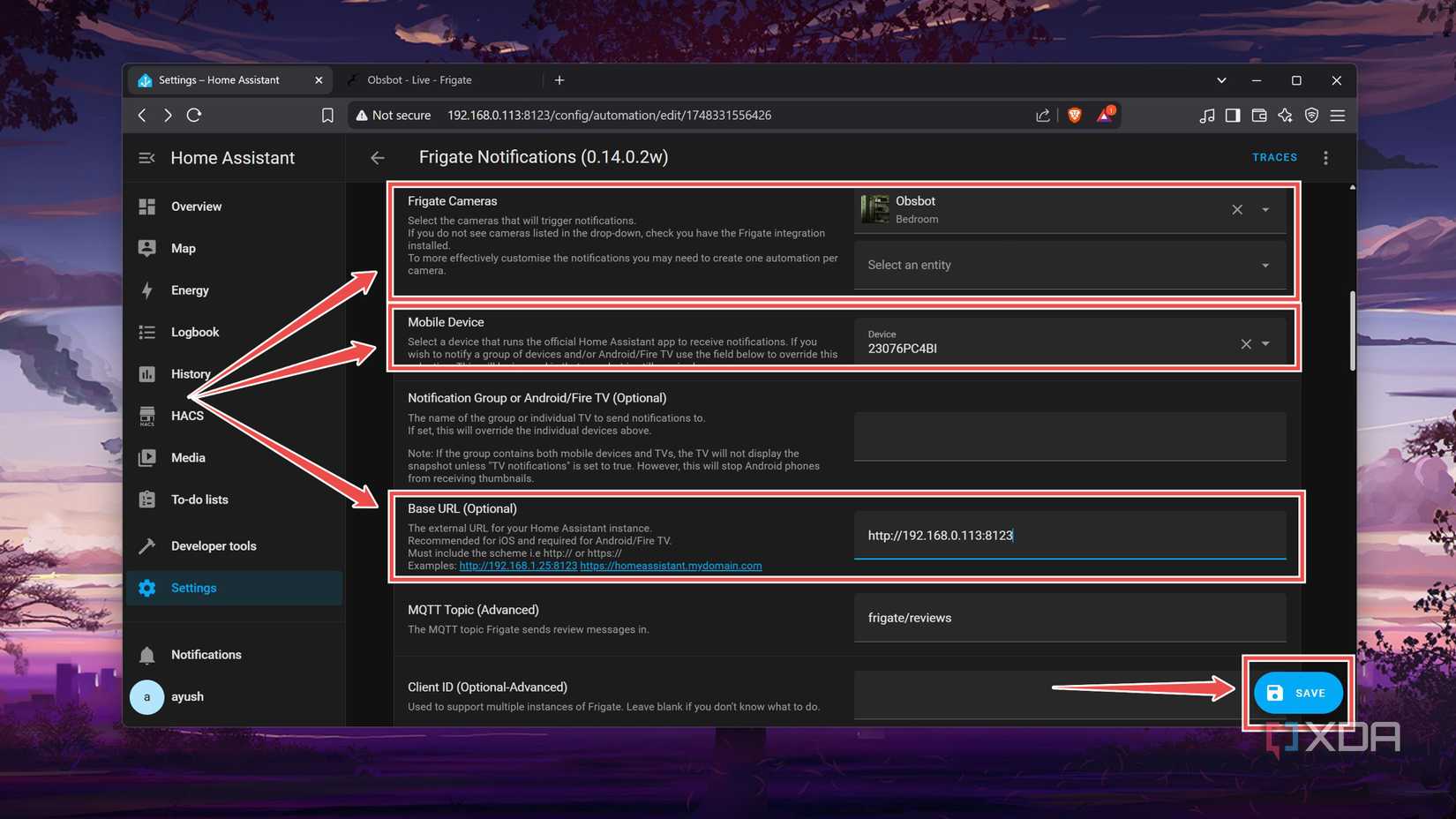The width and height of the screenshot is (1456, 819).
Task: Open the History panel icon
Action: click(146, 373)
